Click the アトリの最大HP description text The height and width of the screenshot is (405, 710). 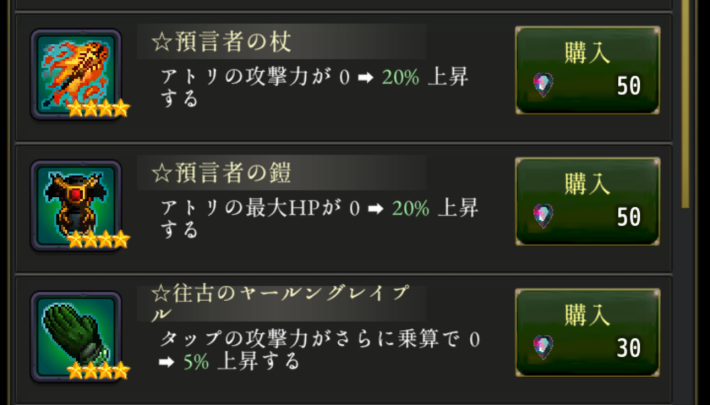click(319, 219)
